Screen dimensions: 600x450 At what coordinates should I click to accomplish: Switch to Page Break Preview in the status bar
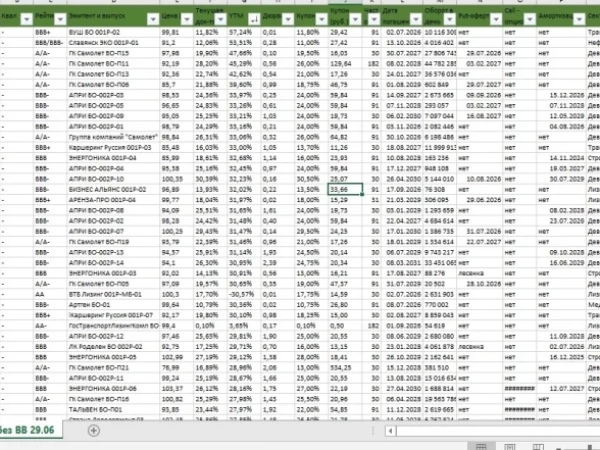(x=538, y=447)
